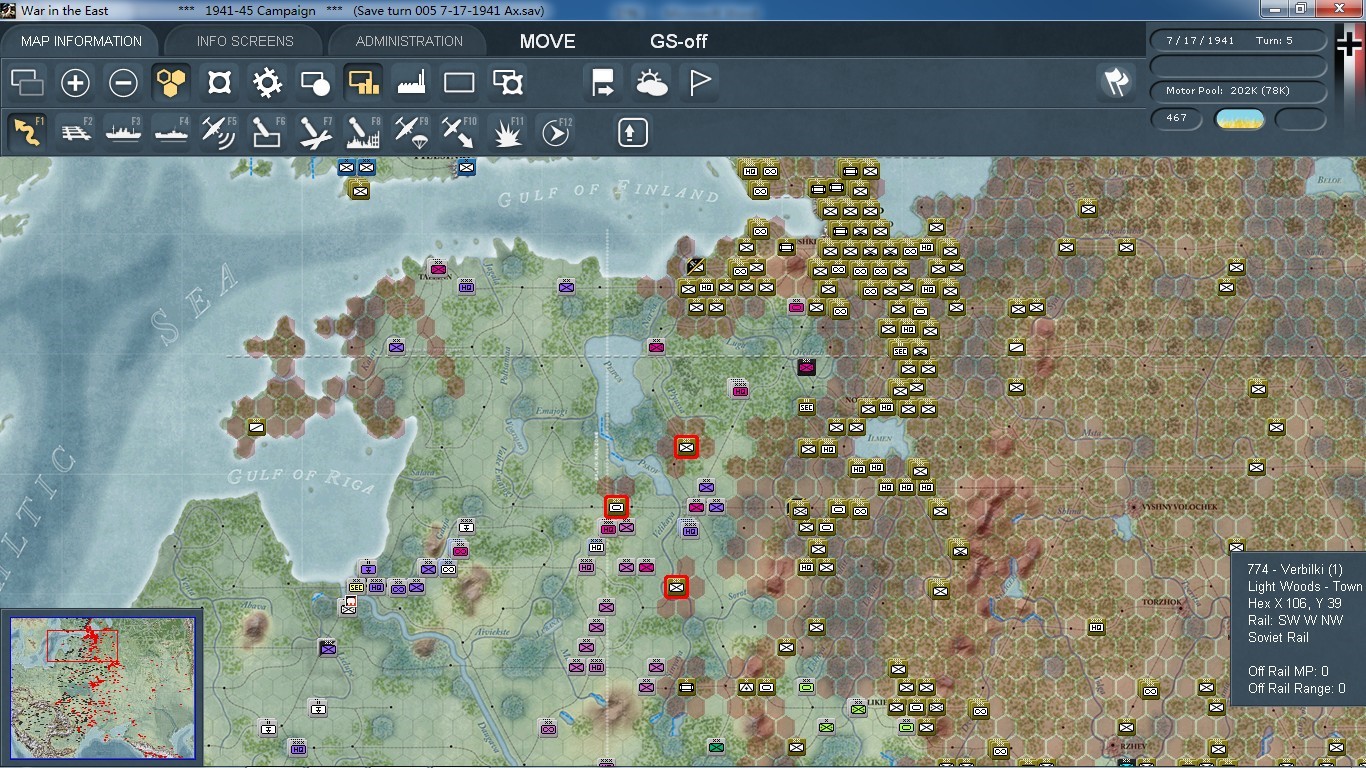
Task: Select the F5 plane-with-radar-waves icon
Action: (219, 131)
